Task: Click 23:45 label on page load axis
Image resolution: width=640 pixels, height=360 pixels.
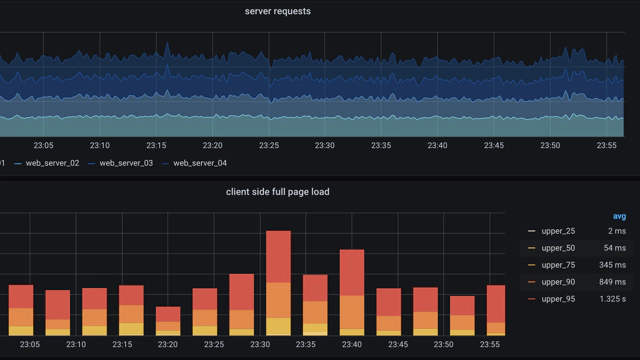Action: (x=398, y=344)
